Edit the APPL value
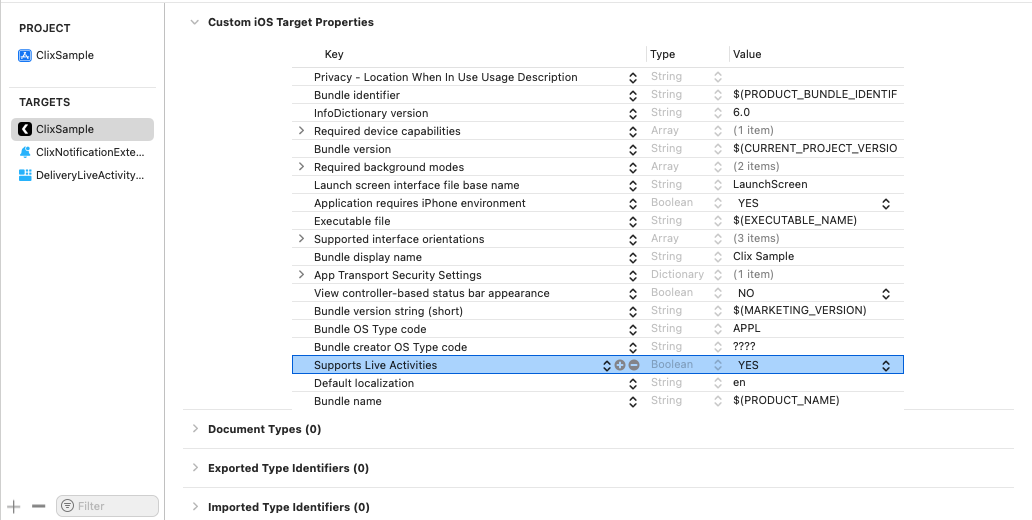 (746, 328)
